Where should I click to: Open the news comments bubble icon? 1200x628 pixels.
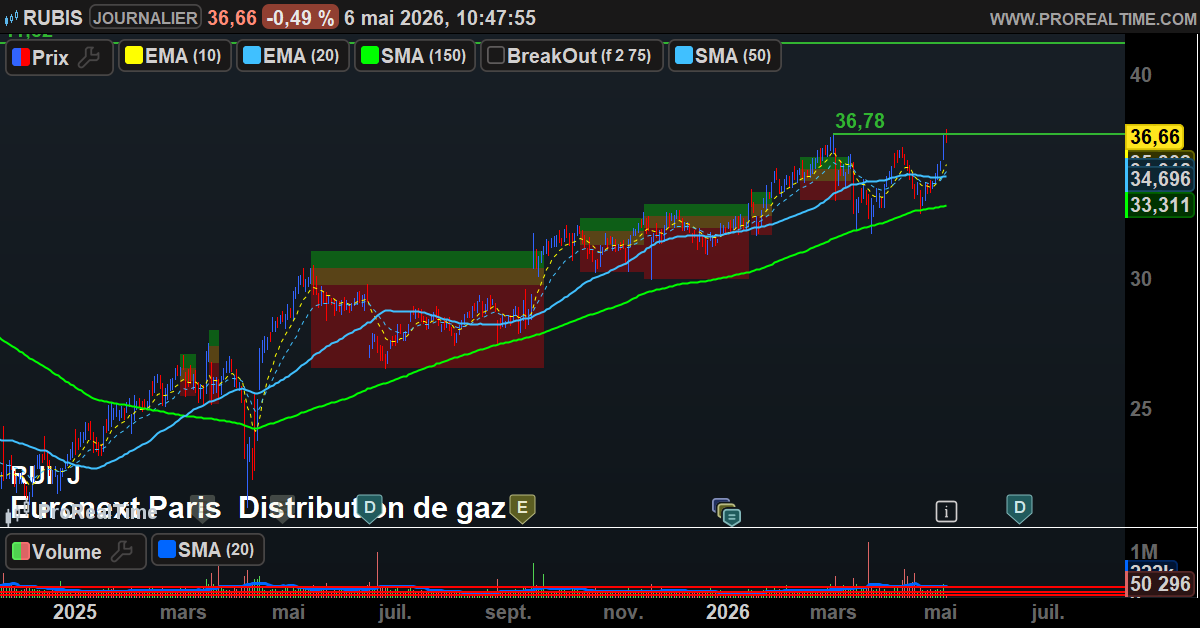click(x=727, y=512)
